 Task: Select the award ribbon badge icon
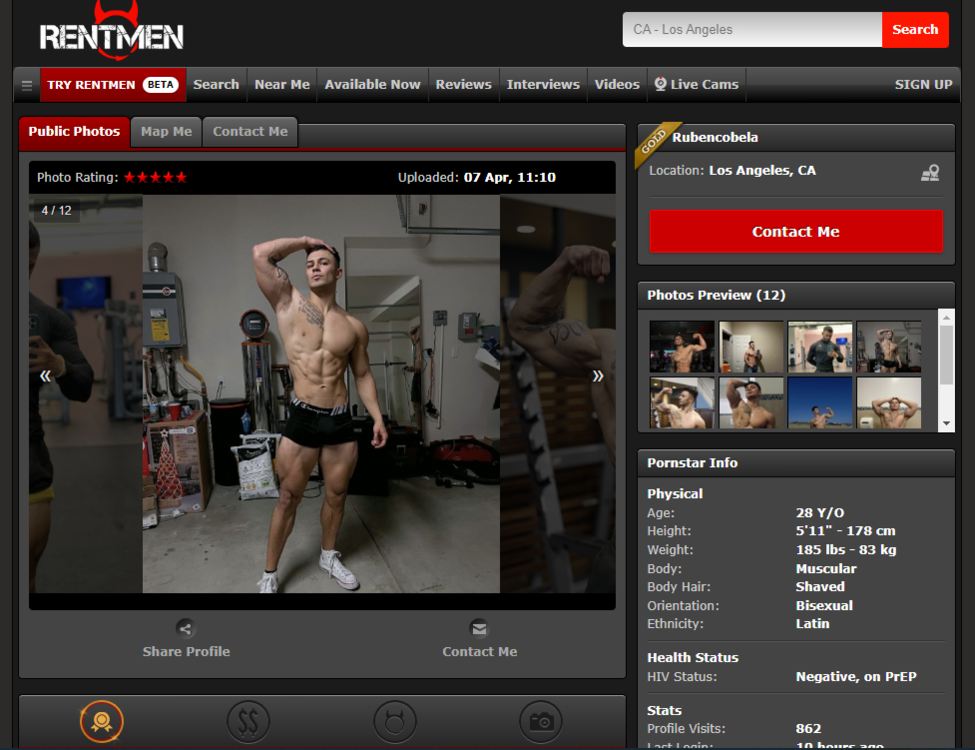pos(101,721)
